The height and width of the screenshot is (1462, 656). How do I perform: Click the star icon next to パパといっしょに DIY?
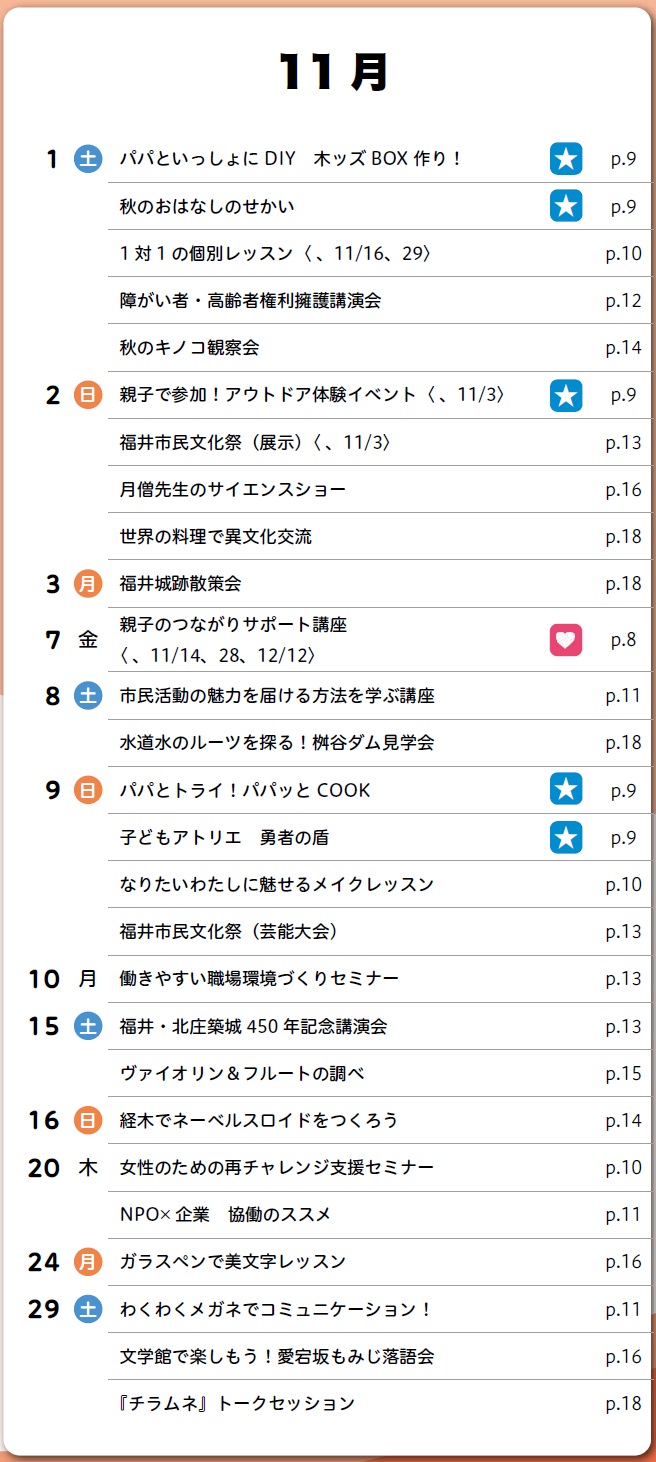(566, 159)
